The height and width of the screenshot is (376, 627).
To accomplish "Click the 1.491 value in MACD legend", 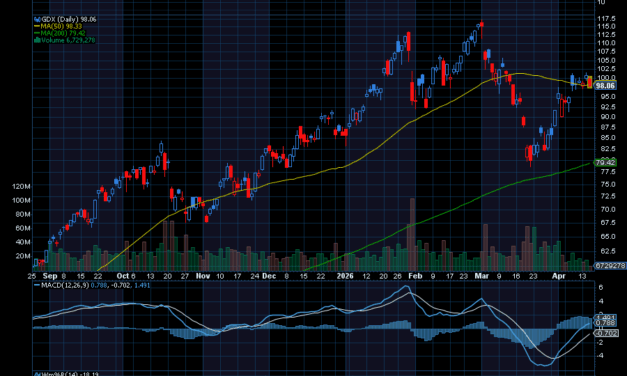I will click(x=142, y=285).
